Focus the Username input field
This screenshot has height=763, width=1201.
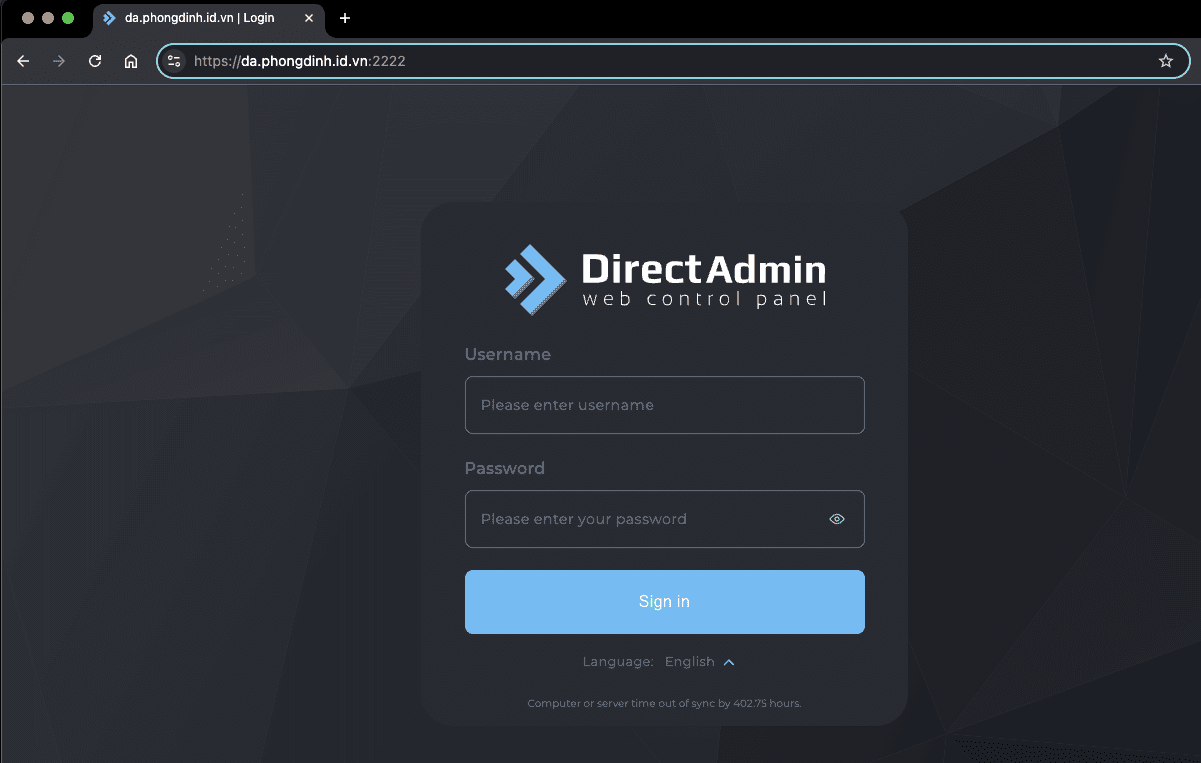click(665, 405)
